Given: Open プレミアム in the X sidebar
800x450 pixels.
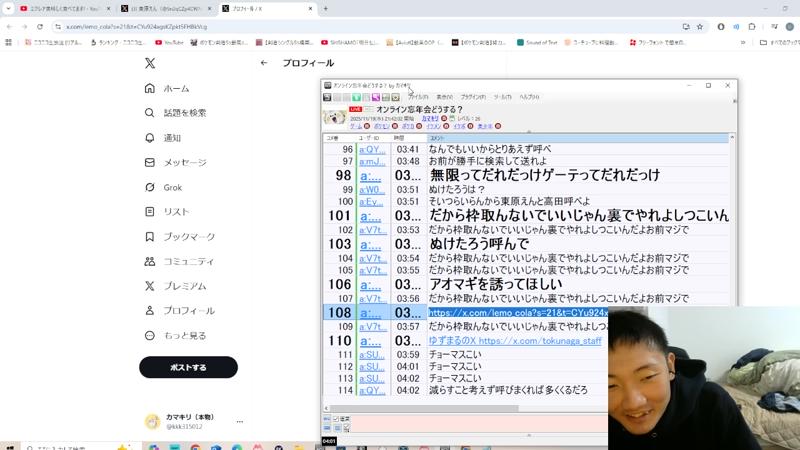Looking at the screenshot, I should pyautogui.click(x=175, y=286).
